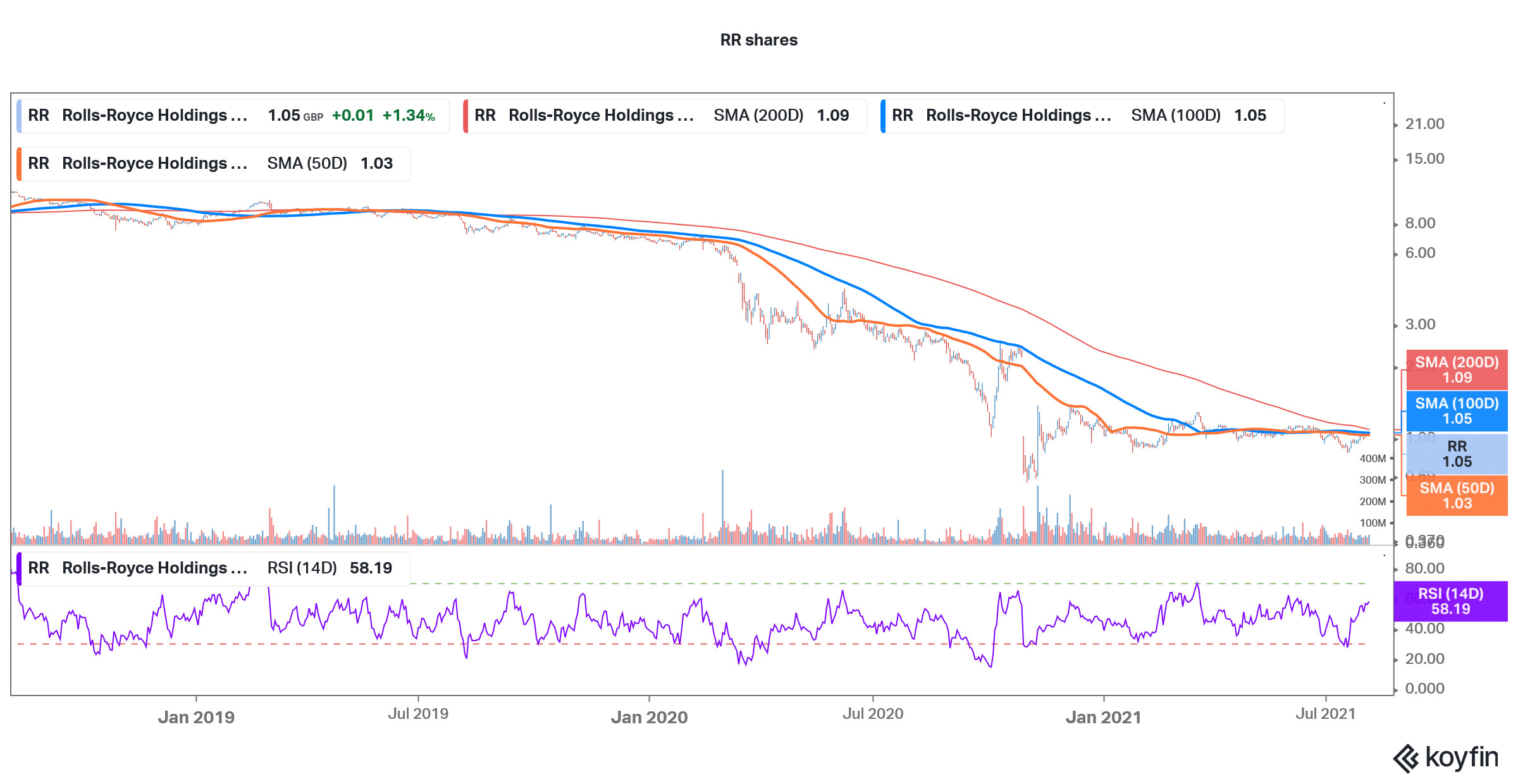Click the 'Jan 2021' time axis label
1518x784 pixels.
tap(1104, 717)
